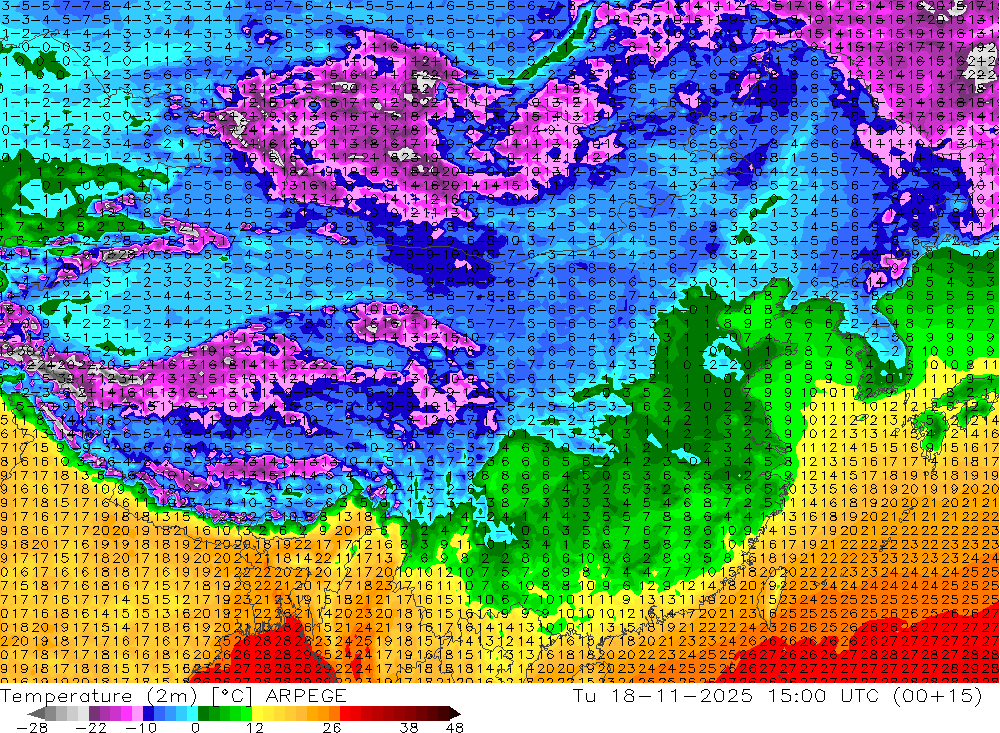Click the '(00+15)' forecast run label
Image resolution: width=1000 pixels, height=733 pixels.
click(938, 696)
